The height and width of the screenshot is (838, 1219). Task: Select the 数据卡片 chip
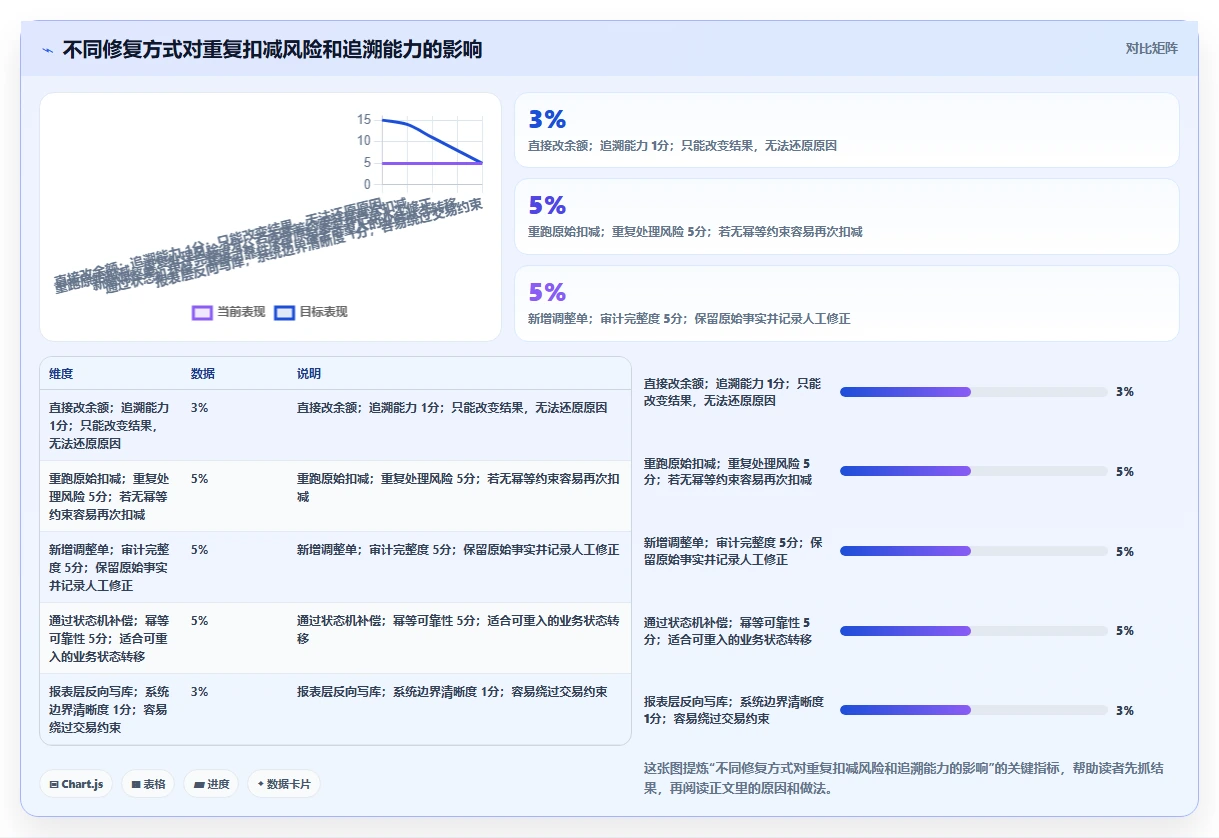tap(284, 784)
